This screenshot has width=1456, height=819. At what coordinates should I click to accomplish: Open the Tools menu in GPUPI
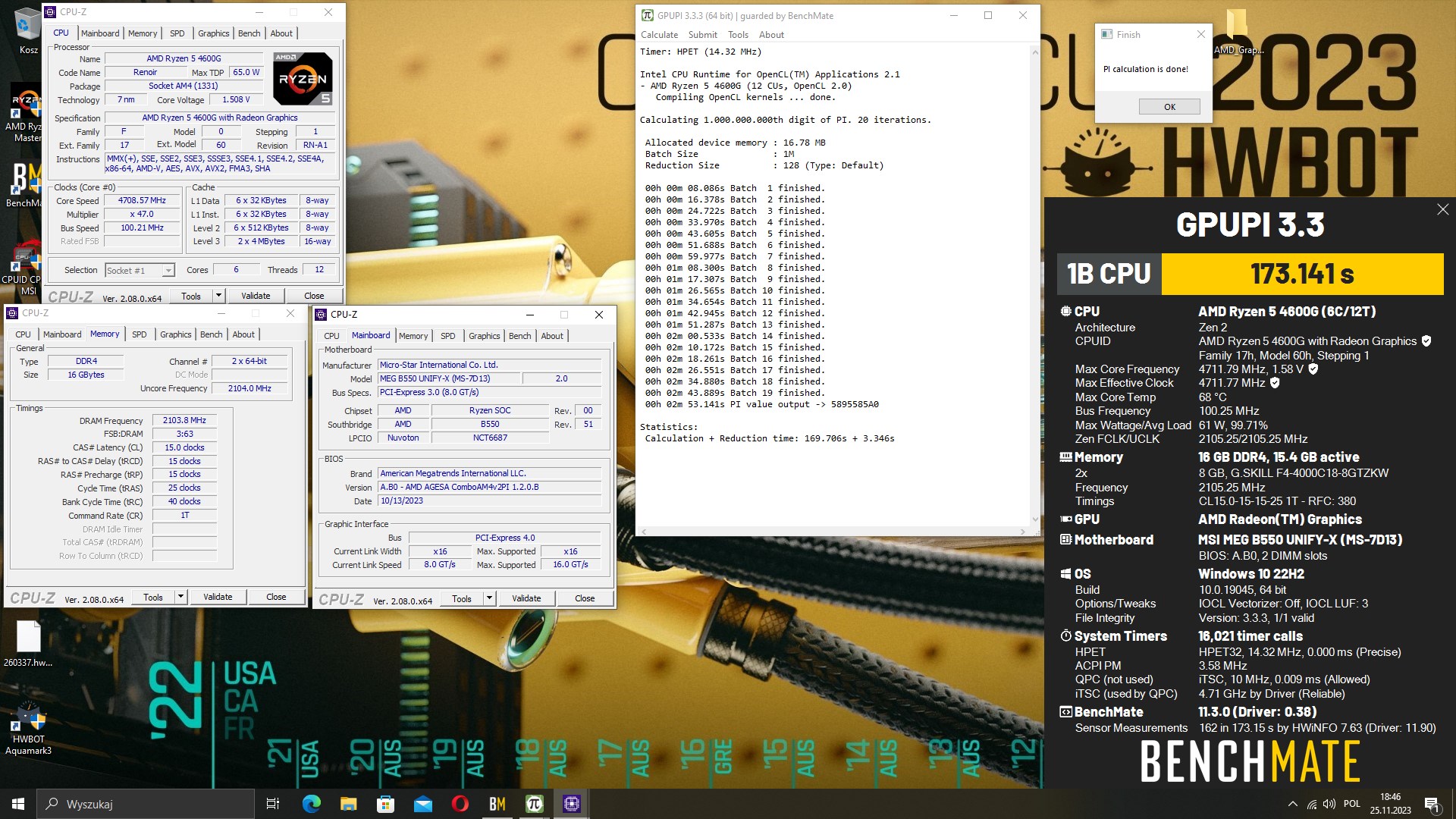point(738,35)
